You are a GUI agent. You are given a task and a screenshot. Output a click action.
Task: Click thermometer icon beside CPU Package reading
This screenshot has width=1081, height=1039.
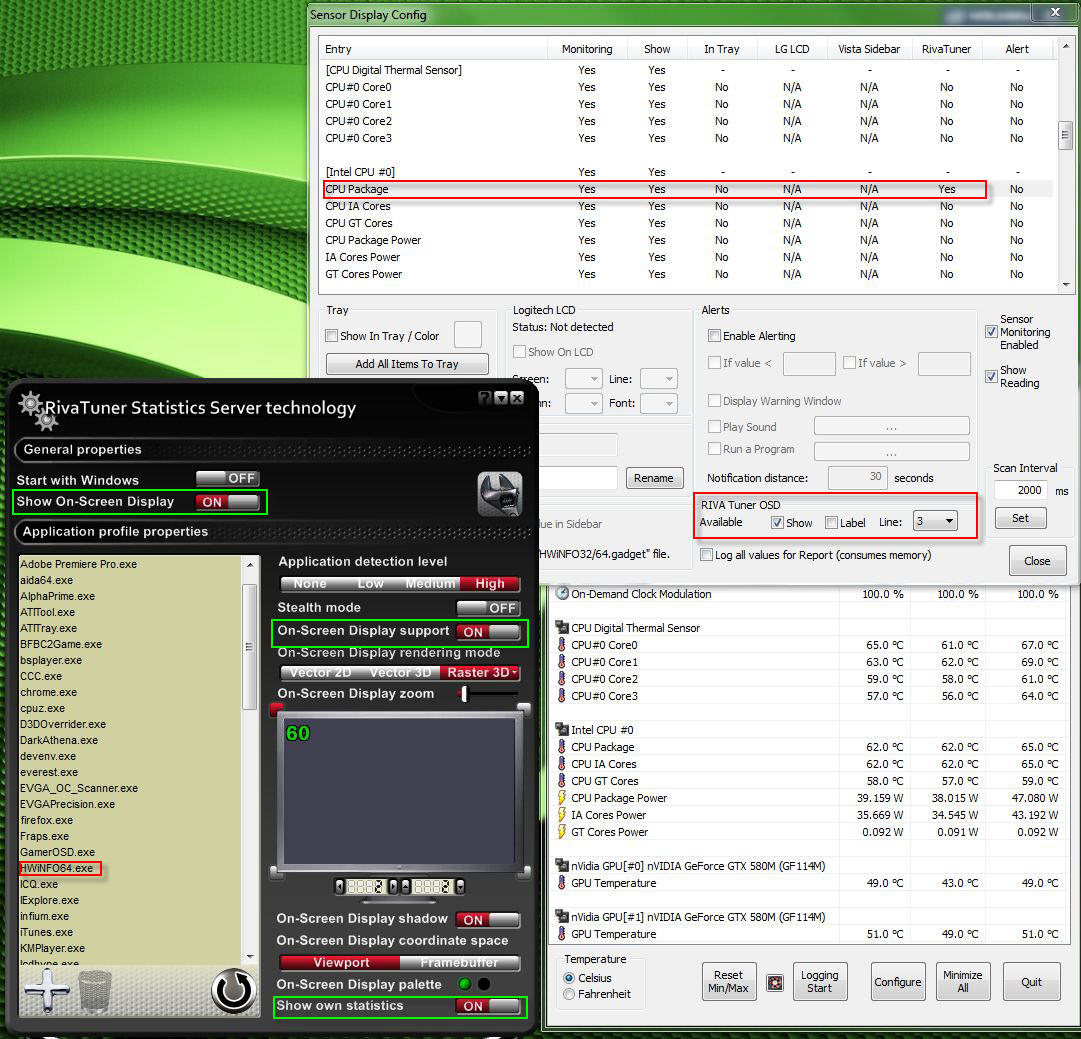coord(561,747)
